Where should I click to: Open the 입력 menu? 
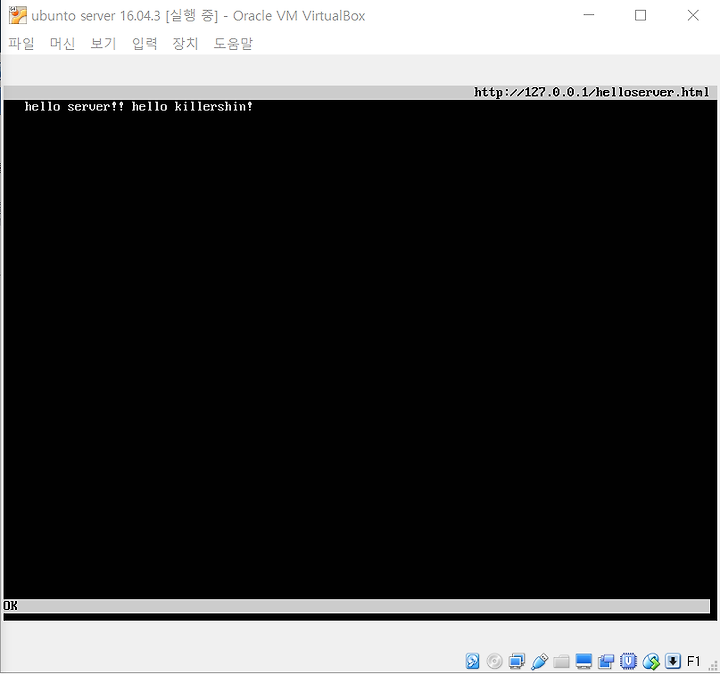click(x=145, y=43)
